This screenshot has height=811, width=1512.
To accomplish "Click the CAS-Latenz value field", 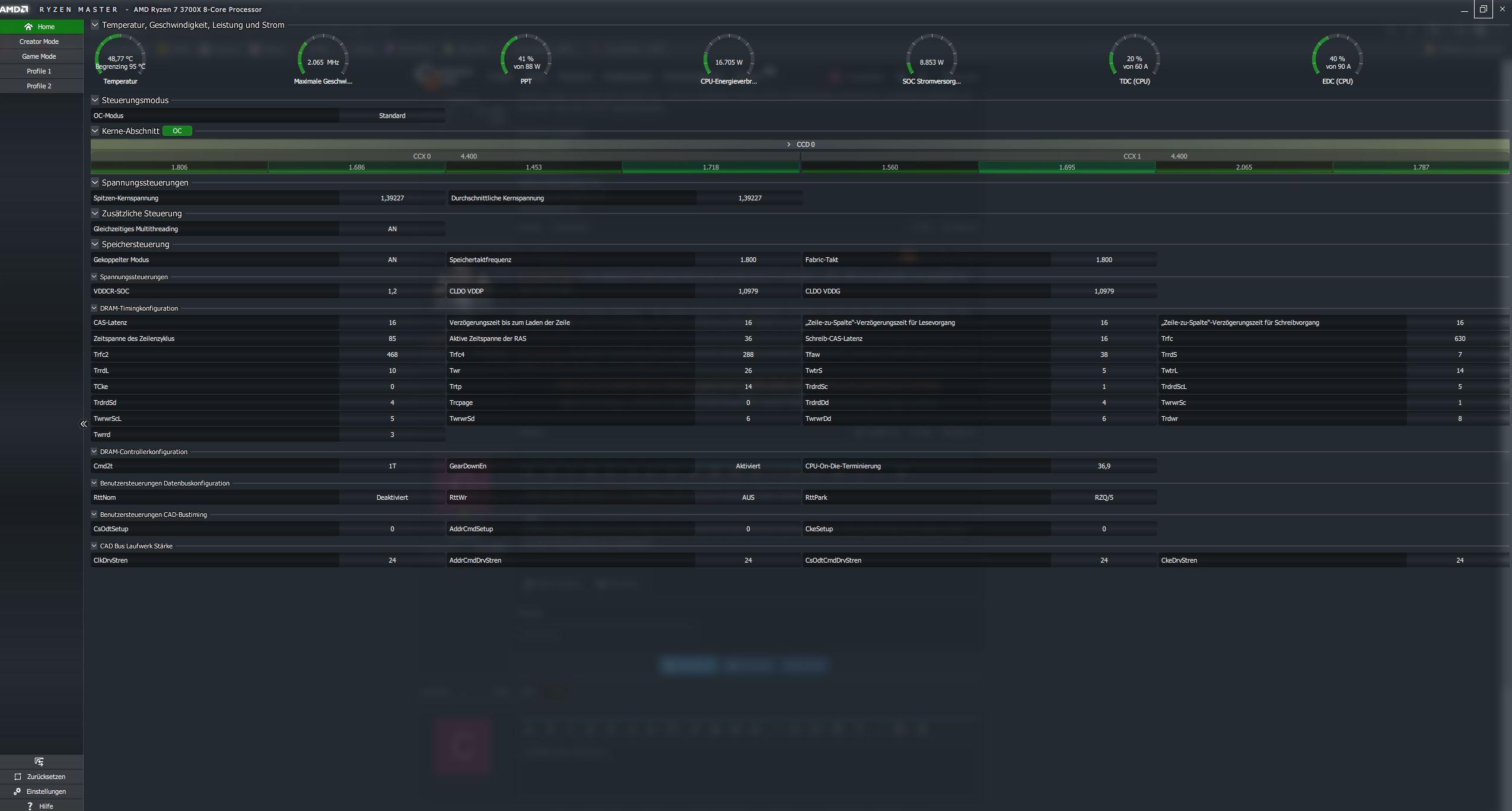I will click(x=392, y=323).
